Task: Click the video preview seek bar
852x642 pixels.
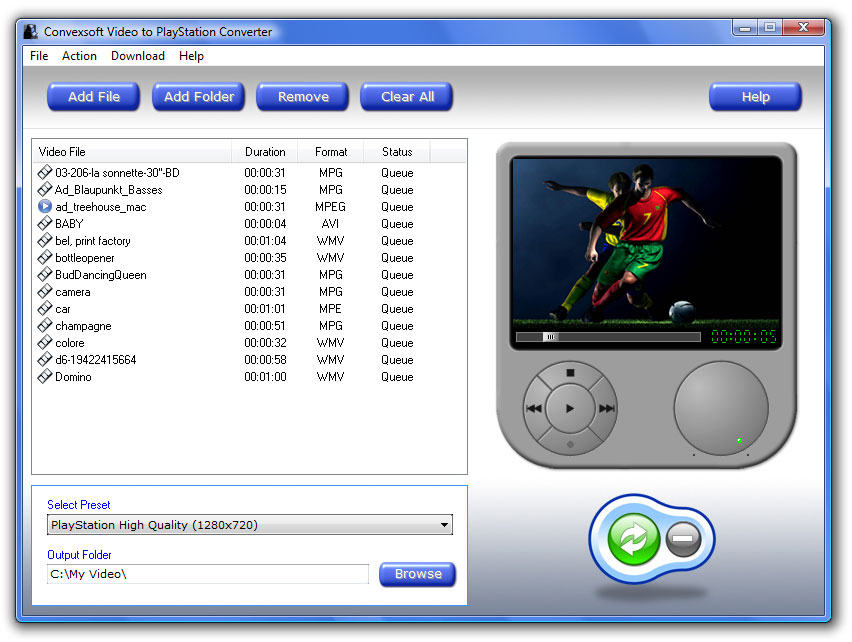Action: pyautogui.click(x=608, y=337)
